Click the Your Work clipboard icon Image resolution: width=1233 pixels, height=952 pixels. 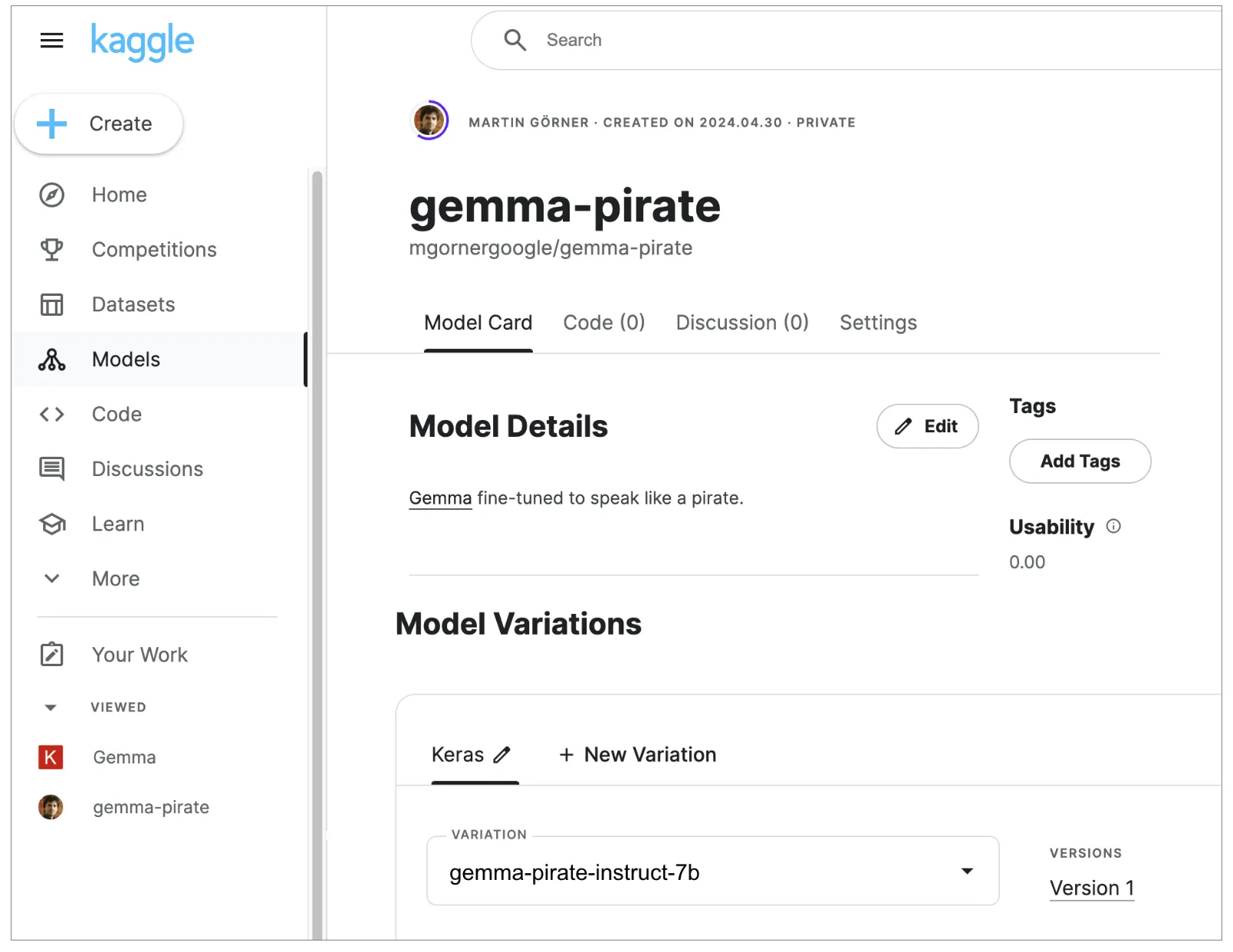51,655
